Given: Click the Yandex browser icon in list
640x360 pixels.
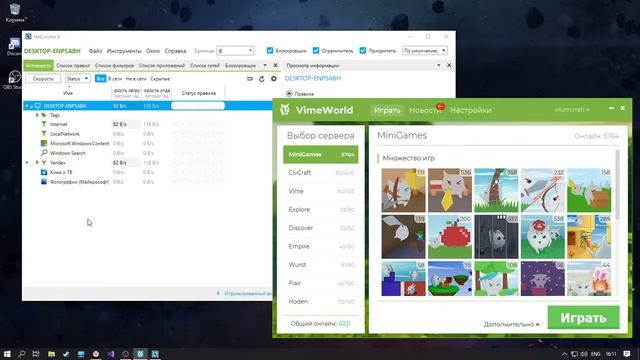Looking at the screenshot, I should tap(44, 162).
